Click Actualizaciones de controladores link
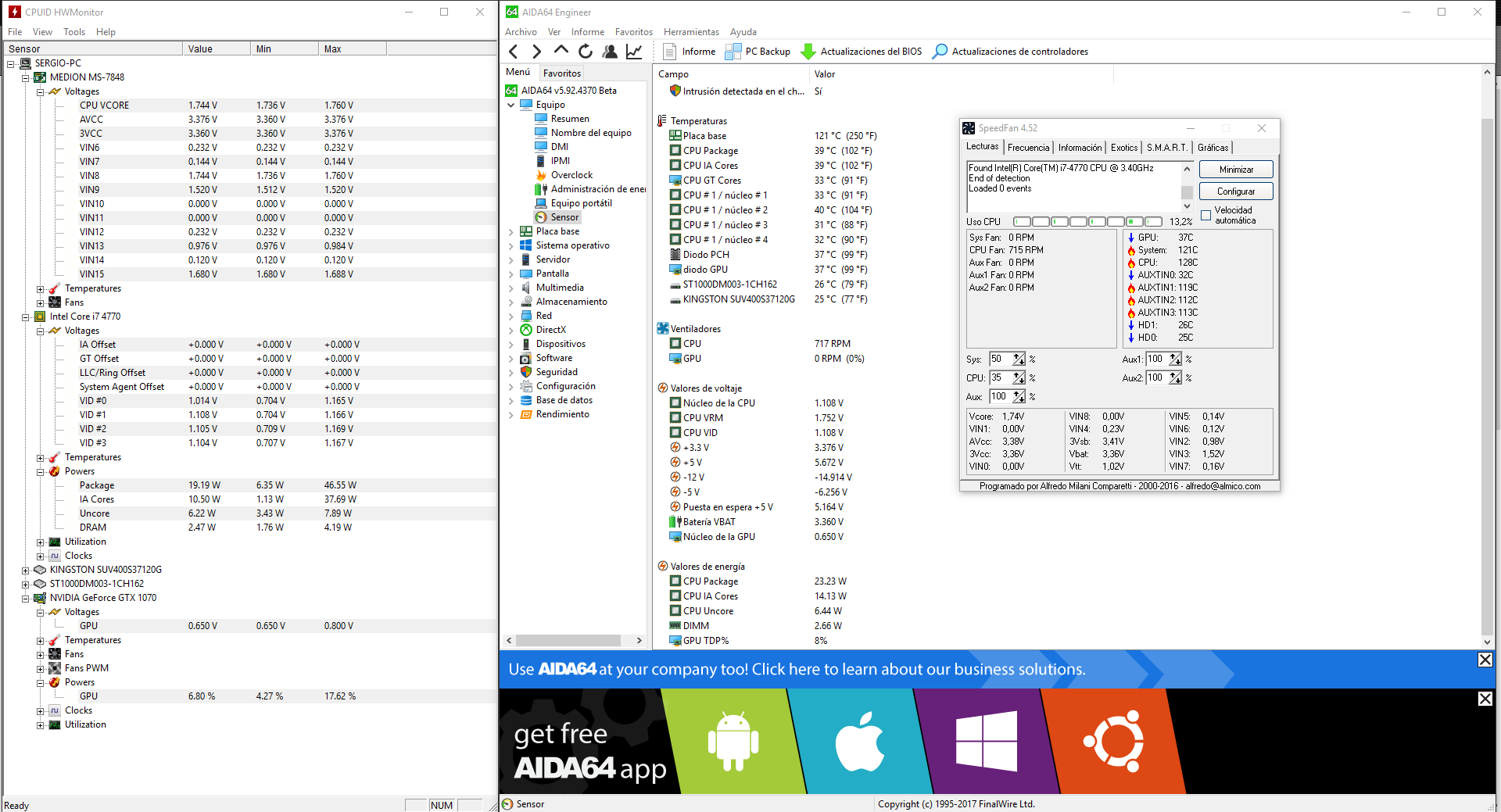Screen dimensions: 1501x812 pos(1019,52)
